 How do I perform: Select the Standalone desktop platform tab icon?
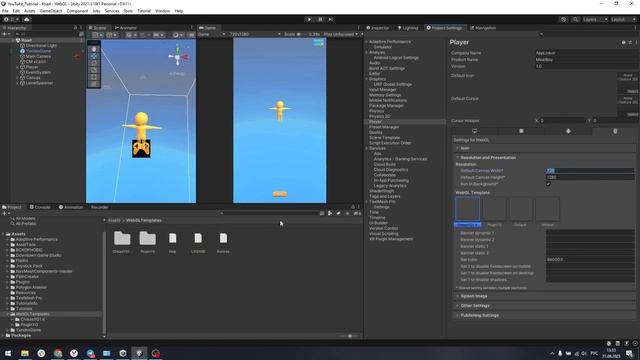point(474,131)
